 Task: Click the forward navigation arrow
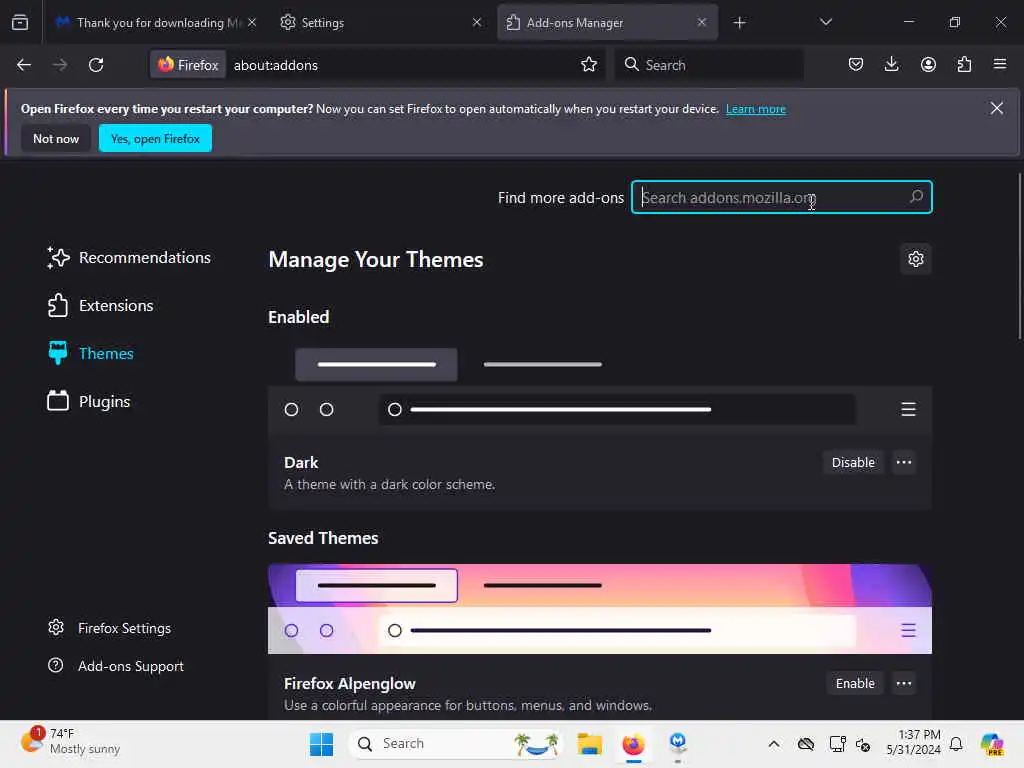click(x=60, y=65)
